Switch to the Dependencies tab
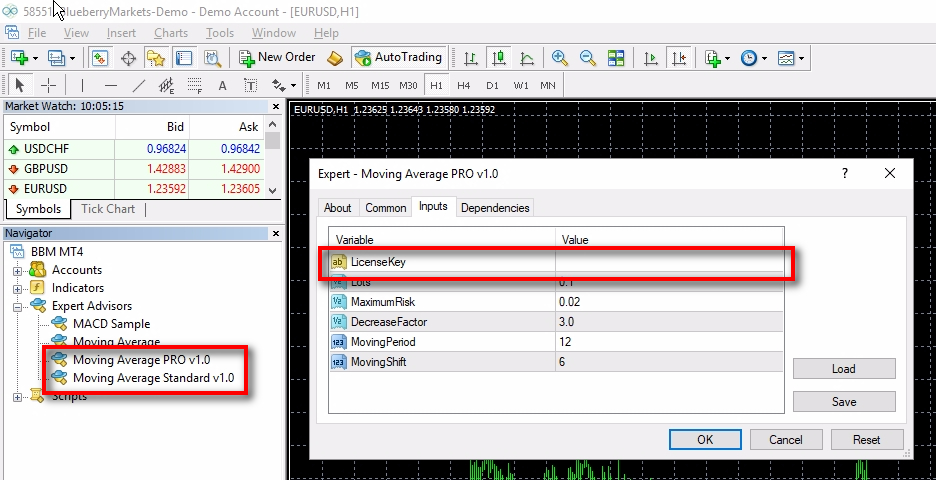Viewport: 936px width, 480px height. pos(495,208)
